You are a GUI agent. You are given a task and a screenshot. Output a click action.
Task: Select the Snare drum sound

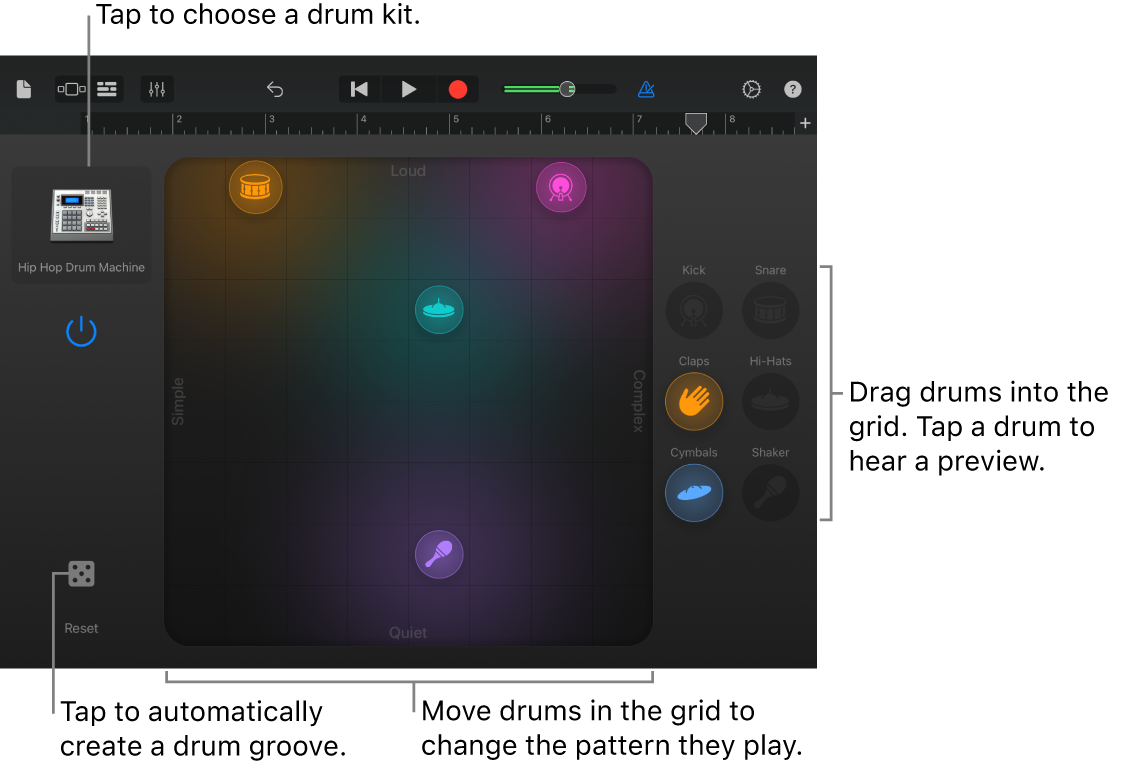click(x=770, y=310)
